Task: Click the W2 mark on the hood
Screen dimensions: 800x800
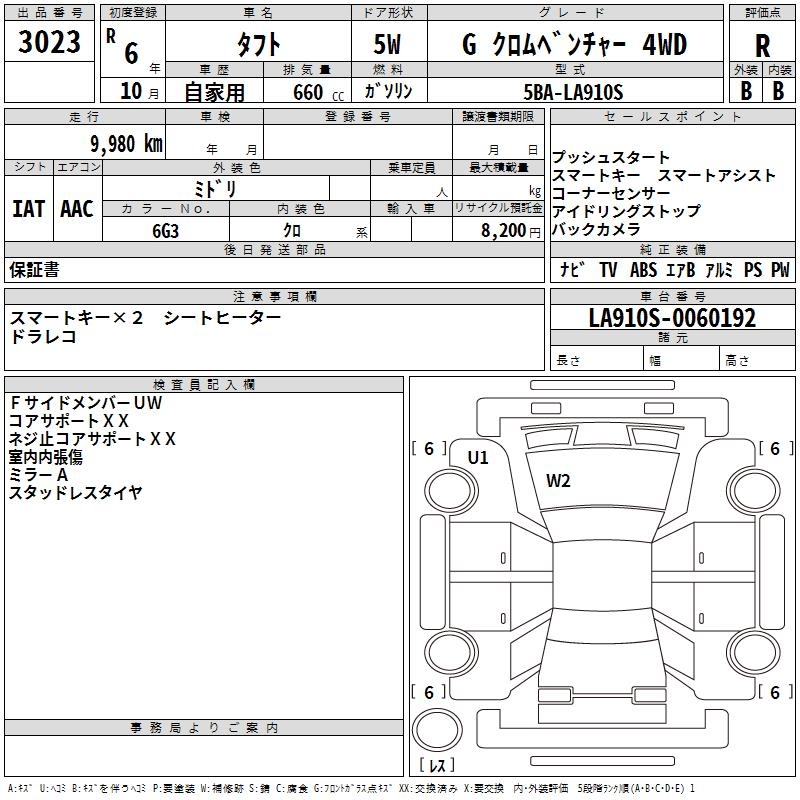Action: point(558,480)
